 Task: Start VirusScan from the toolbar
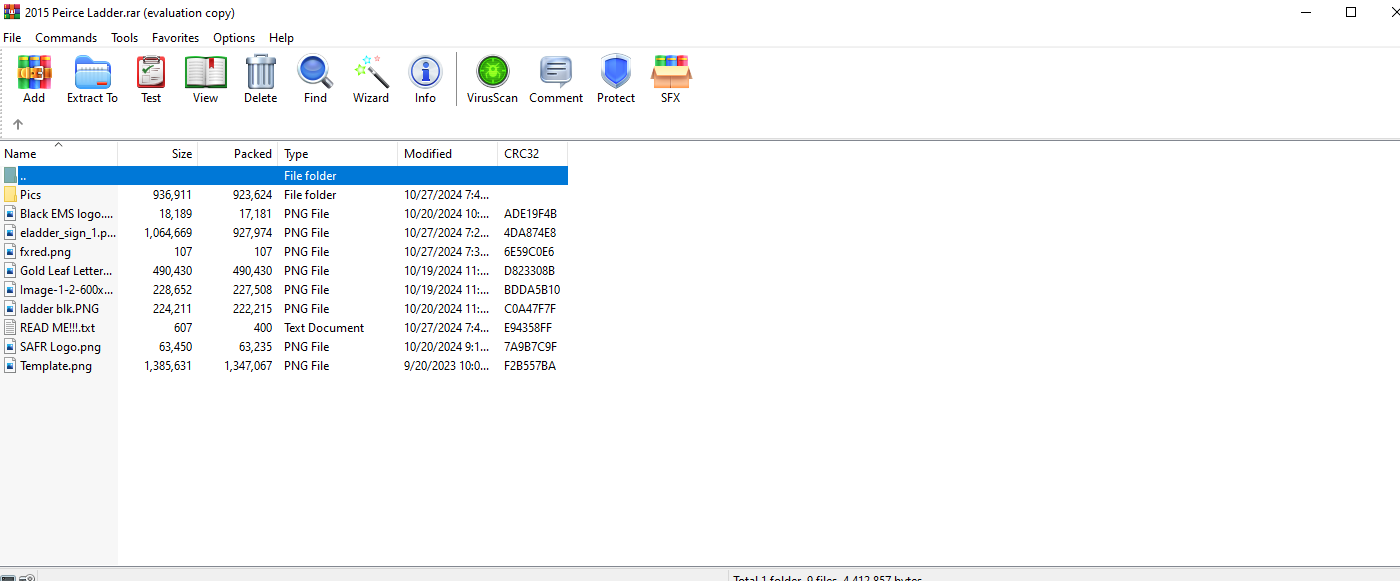[x=492, y=79]
